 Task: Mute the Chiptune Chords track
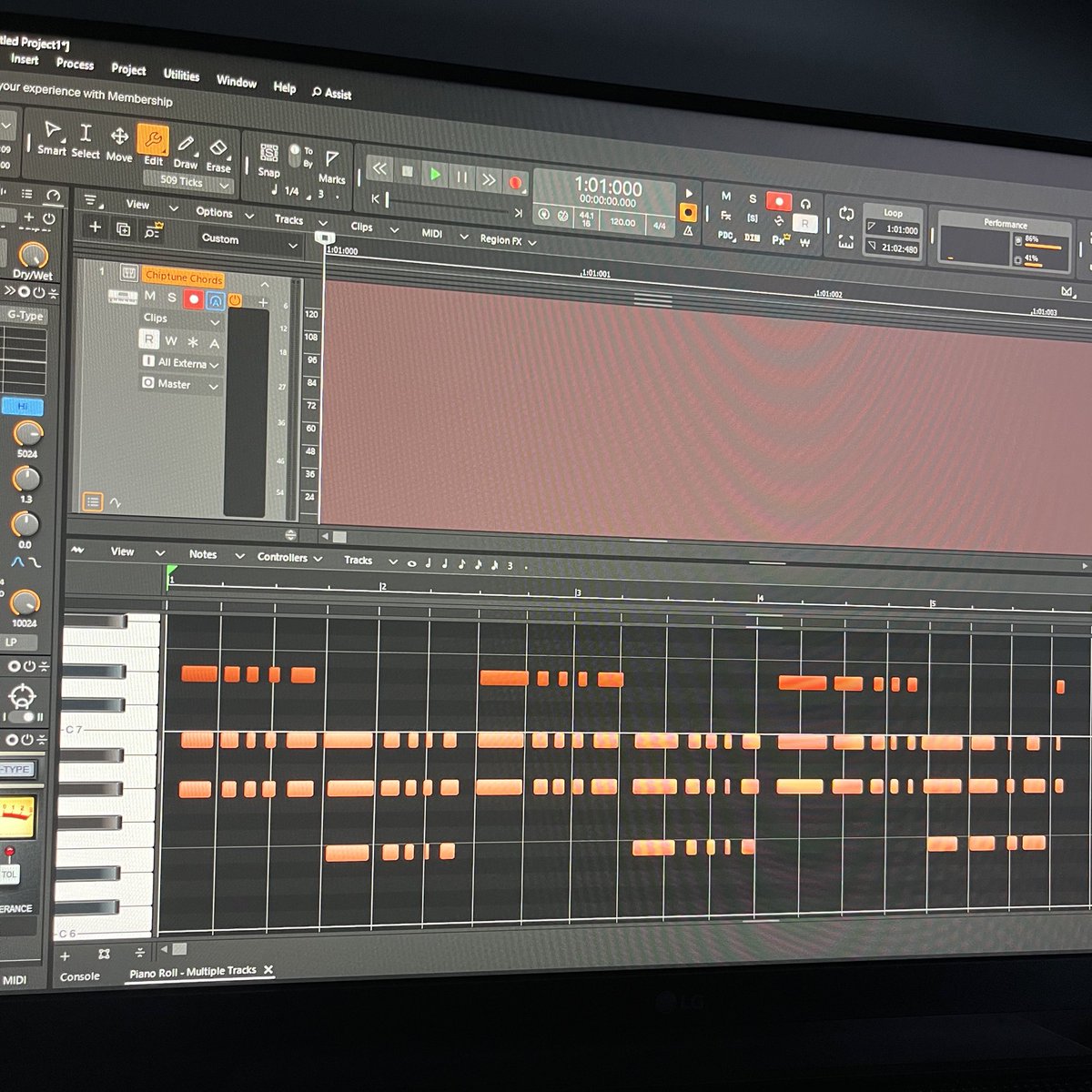point(150,297)
